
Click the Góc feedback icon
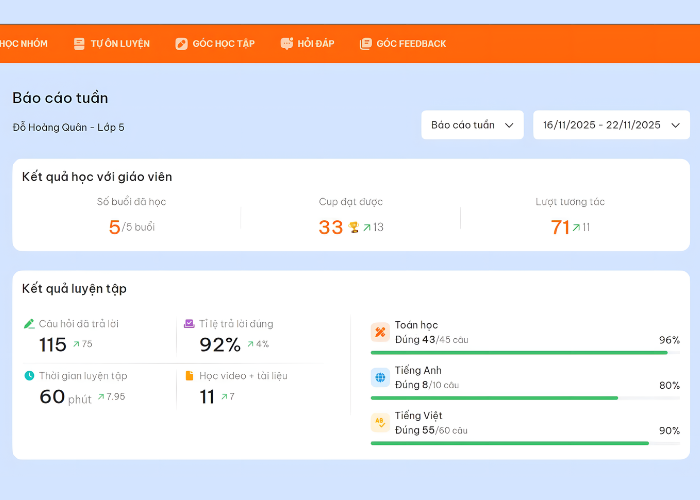(x=366, y=44)
